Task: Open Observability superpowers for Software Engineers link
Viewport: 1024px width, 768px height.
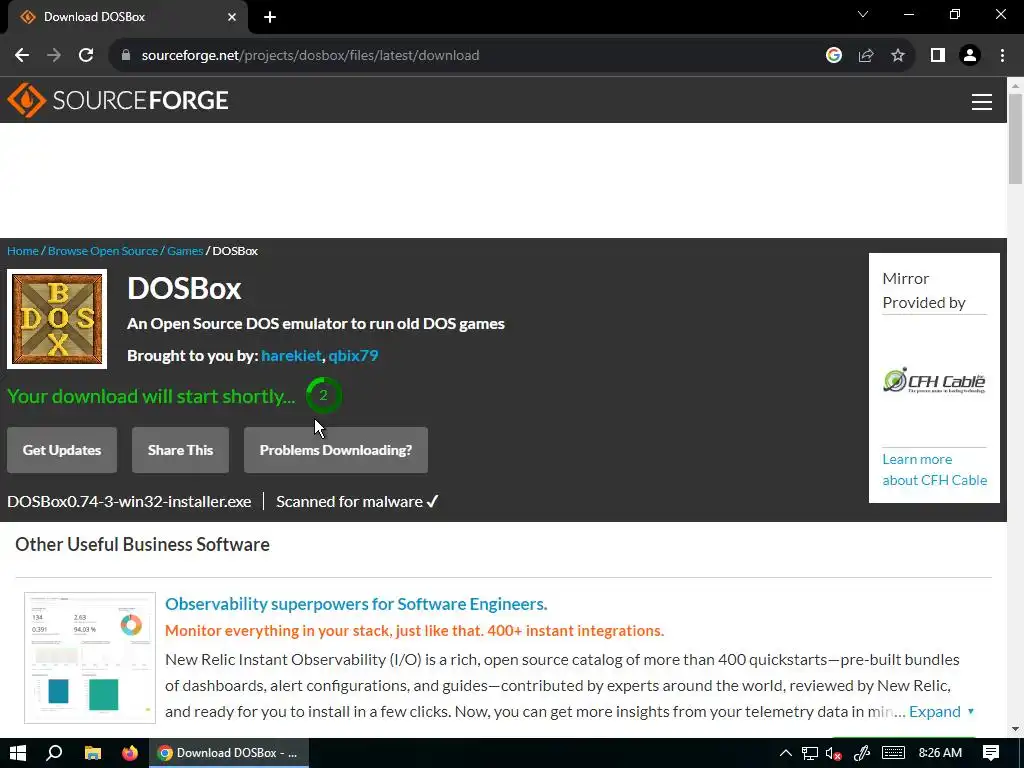Action: [x=356, y=604]
